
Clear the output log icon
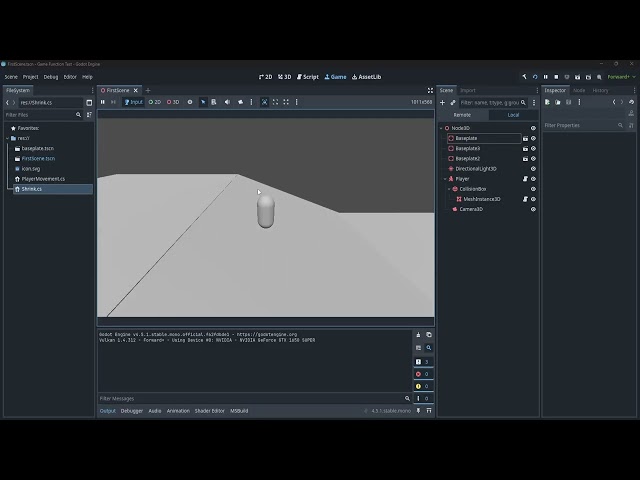click(418, 335)
